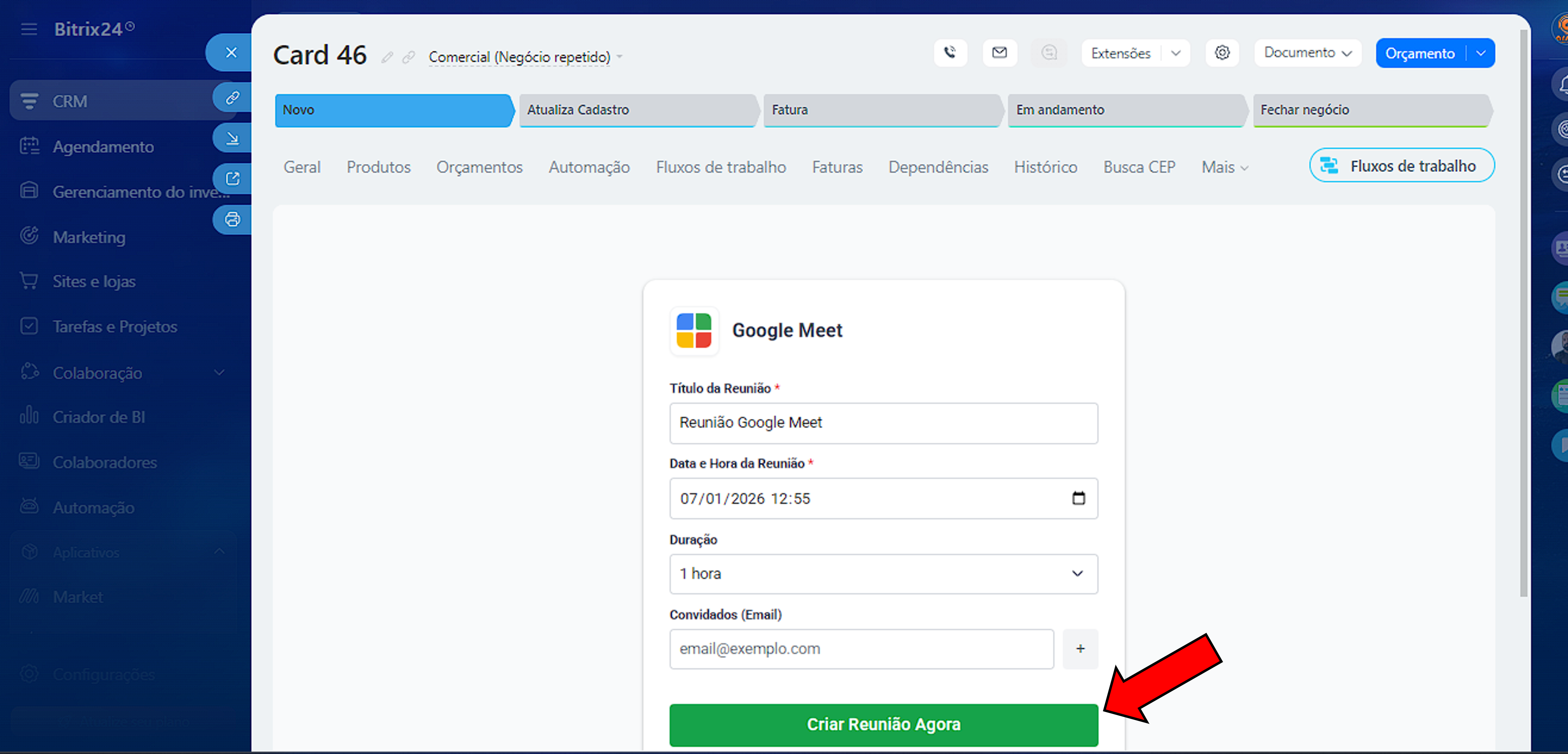Click the email envelope icon
This screenshot has height=754, width=1568.
coord(1000,53)
